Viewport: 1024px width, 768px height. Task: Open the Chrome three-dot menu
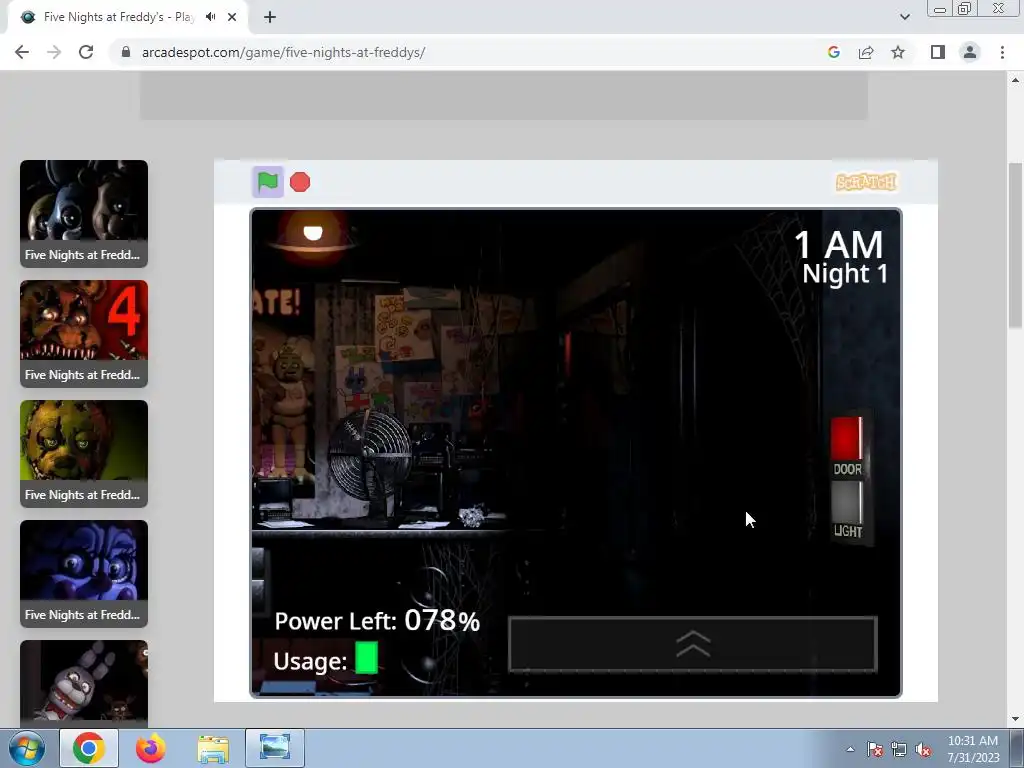point(1002,52)
